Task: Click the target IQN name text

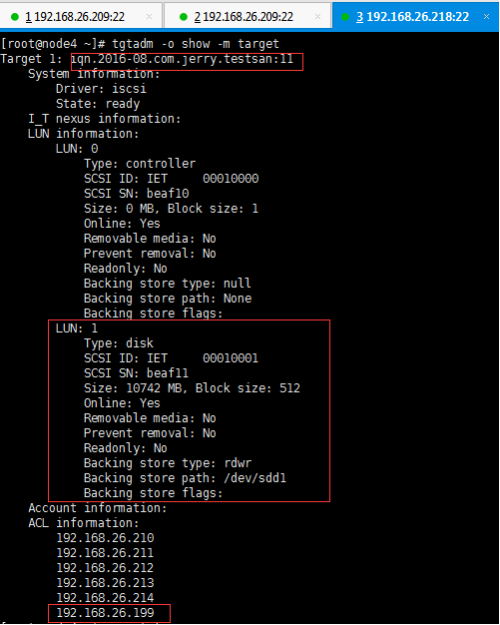Action: (x=182, y=59)
